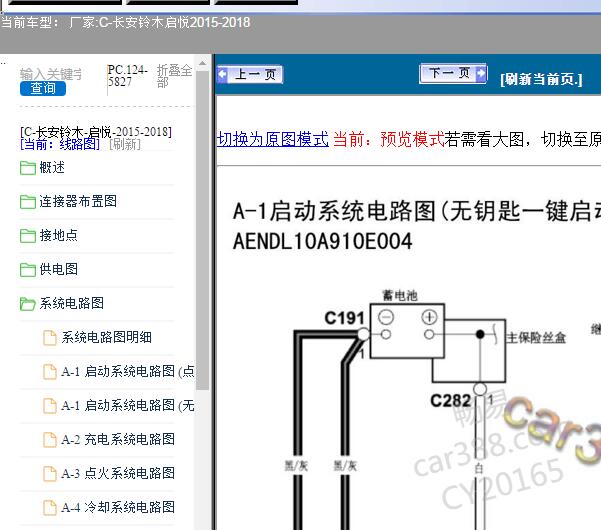Go to next page with 下一页
The width and height of the screenshot is (601, 530).
pos(453,73)
